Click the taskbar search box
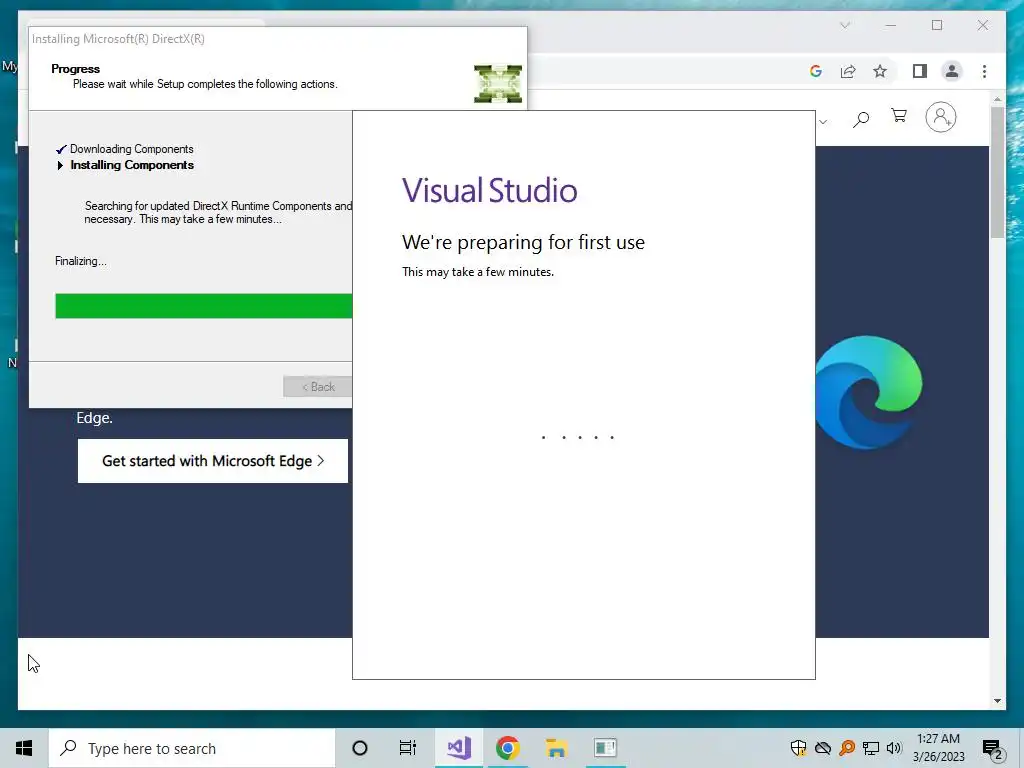The height and width of the screenshot is (768, 1024). click(192, 748)
